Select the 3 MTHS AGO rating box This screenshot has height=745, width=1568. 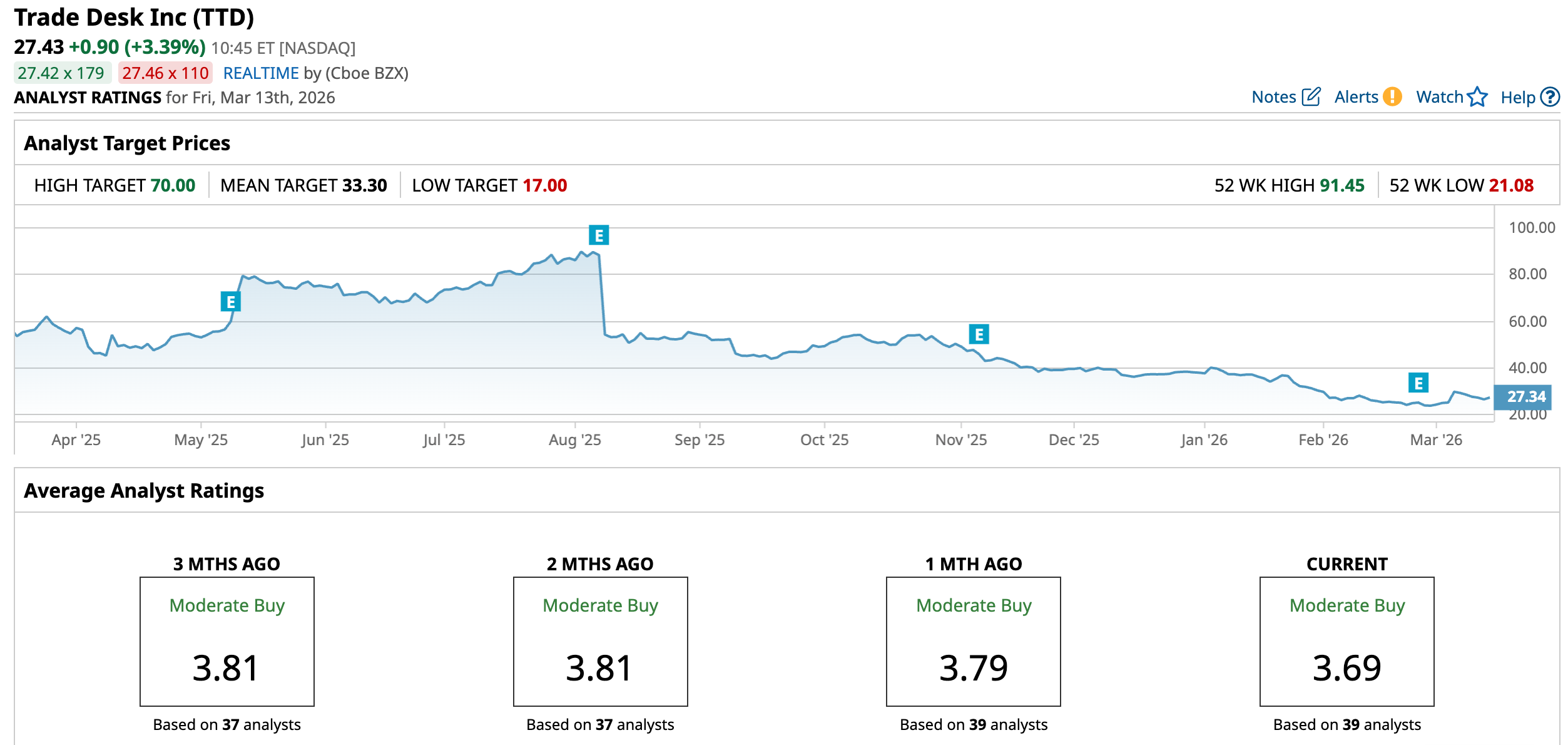227,641
